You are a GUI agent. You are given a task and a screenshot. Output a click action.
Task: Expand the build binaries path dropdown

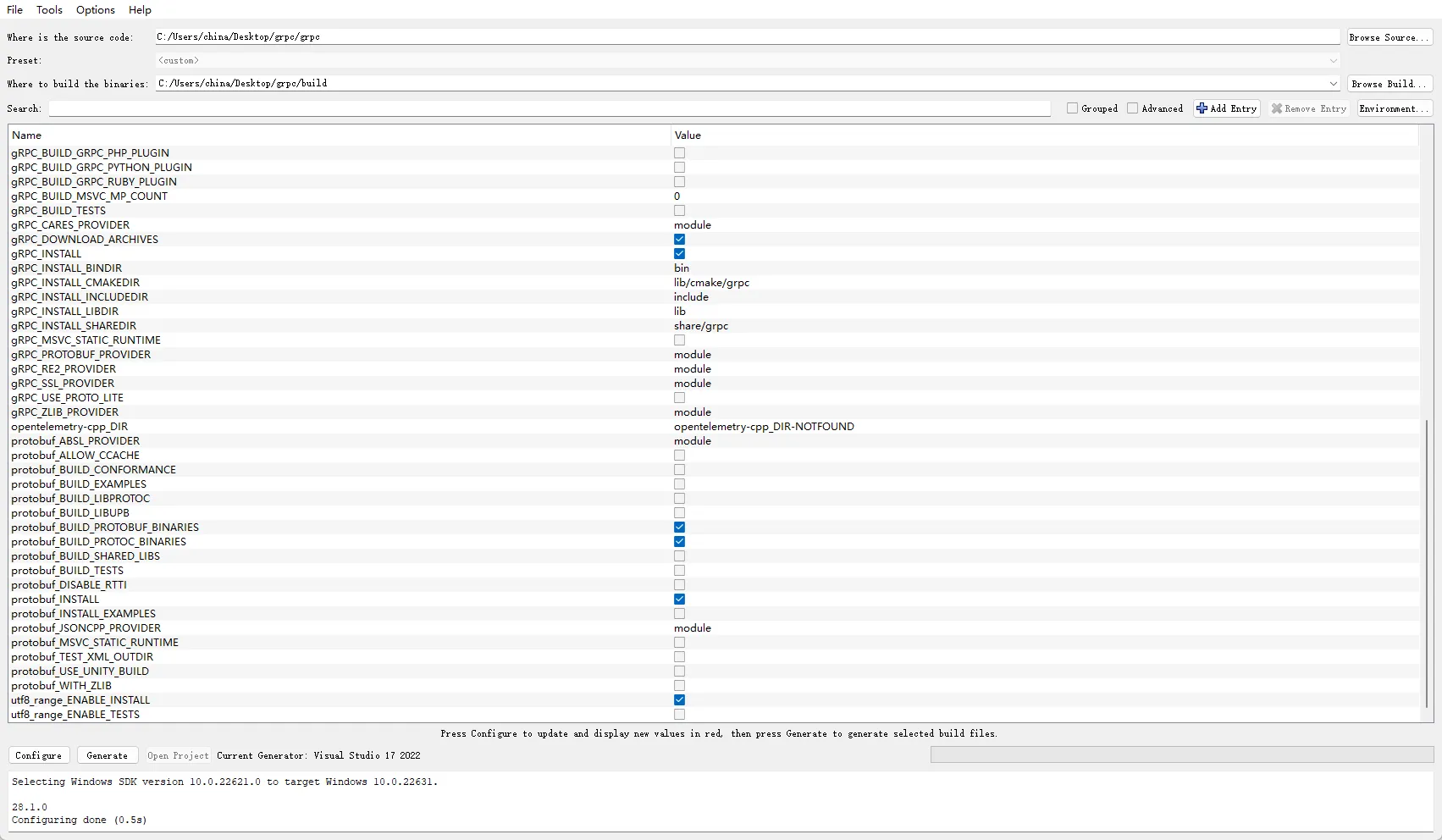[1334, 84]
